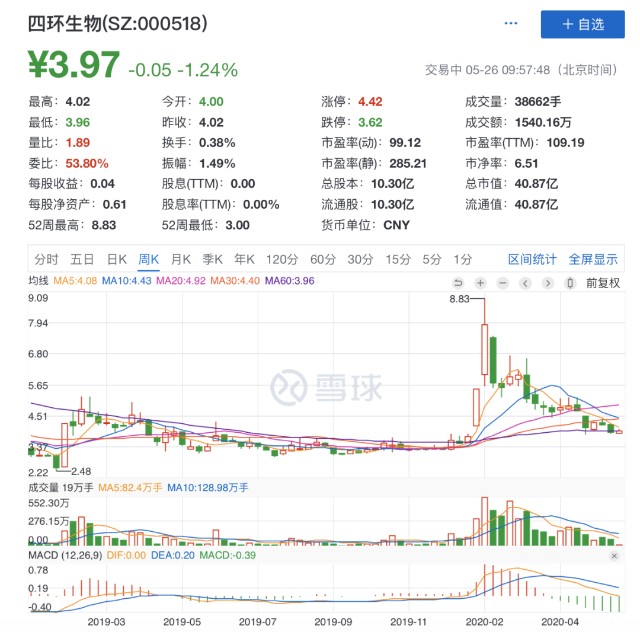This screenshot has width=640, height=632.
Task: Click the 2019-03 date axis label
Action: point(106,622)
